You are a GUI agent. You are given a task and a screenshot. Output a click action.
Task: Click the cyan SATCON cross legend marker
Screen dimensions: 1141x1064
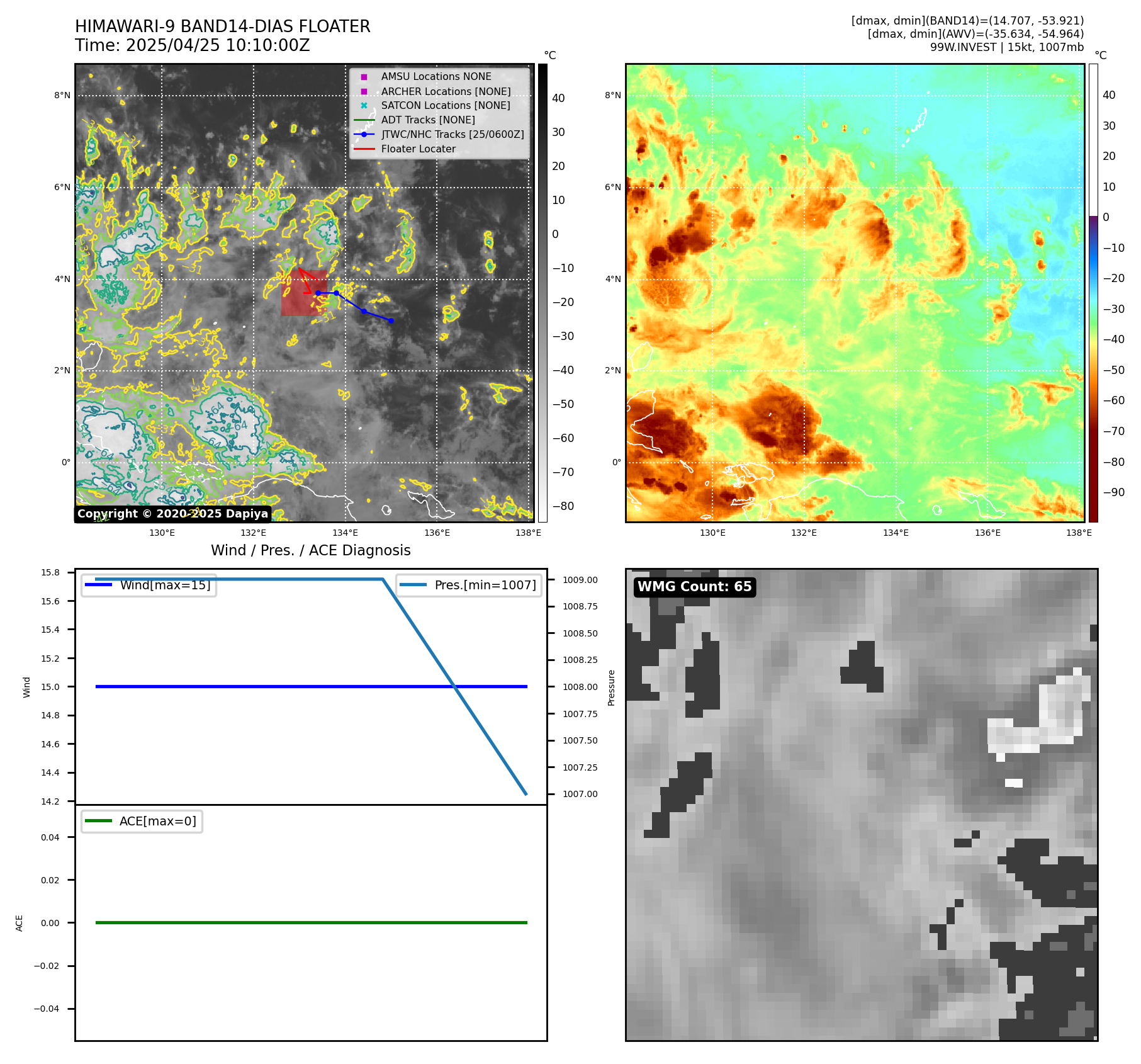(364, 106)
